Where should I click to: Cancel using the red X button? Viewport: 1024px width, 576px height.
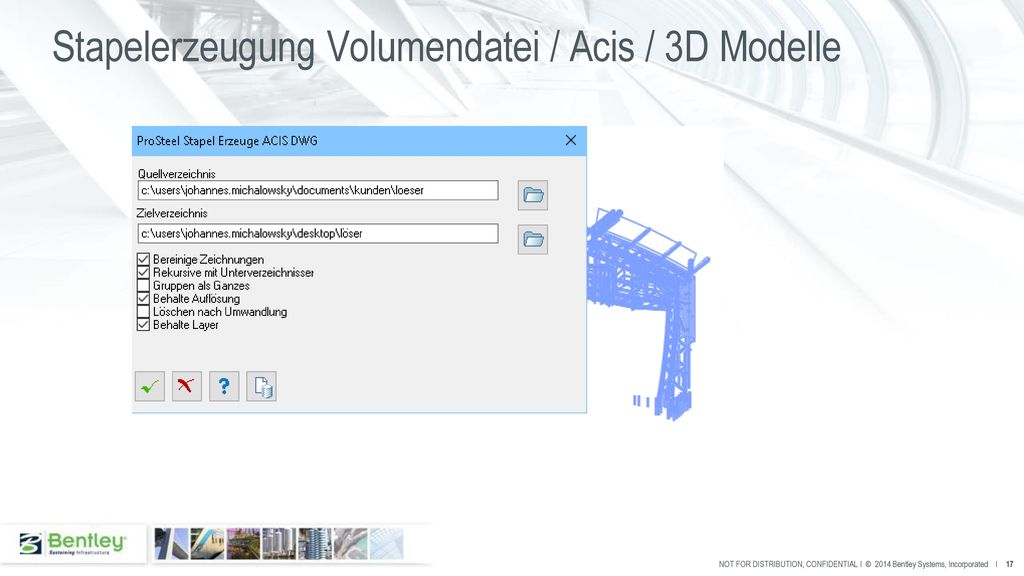click(187, 386)
